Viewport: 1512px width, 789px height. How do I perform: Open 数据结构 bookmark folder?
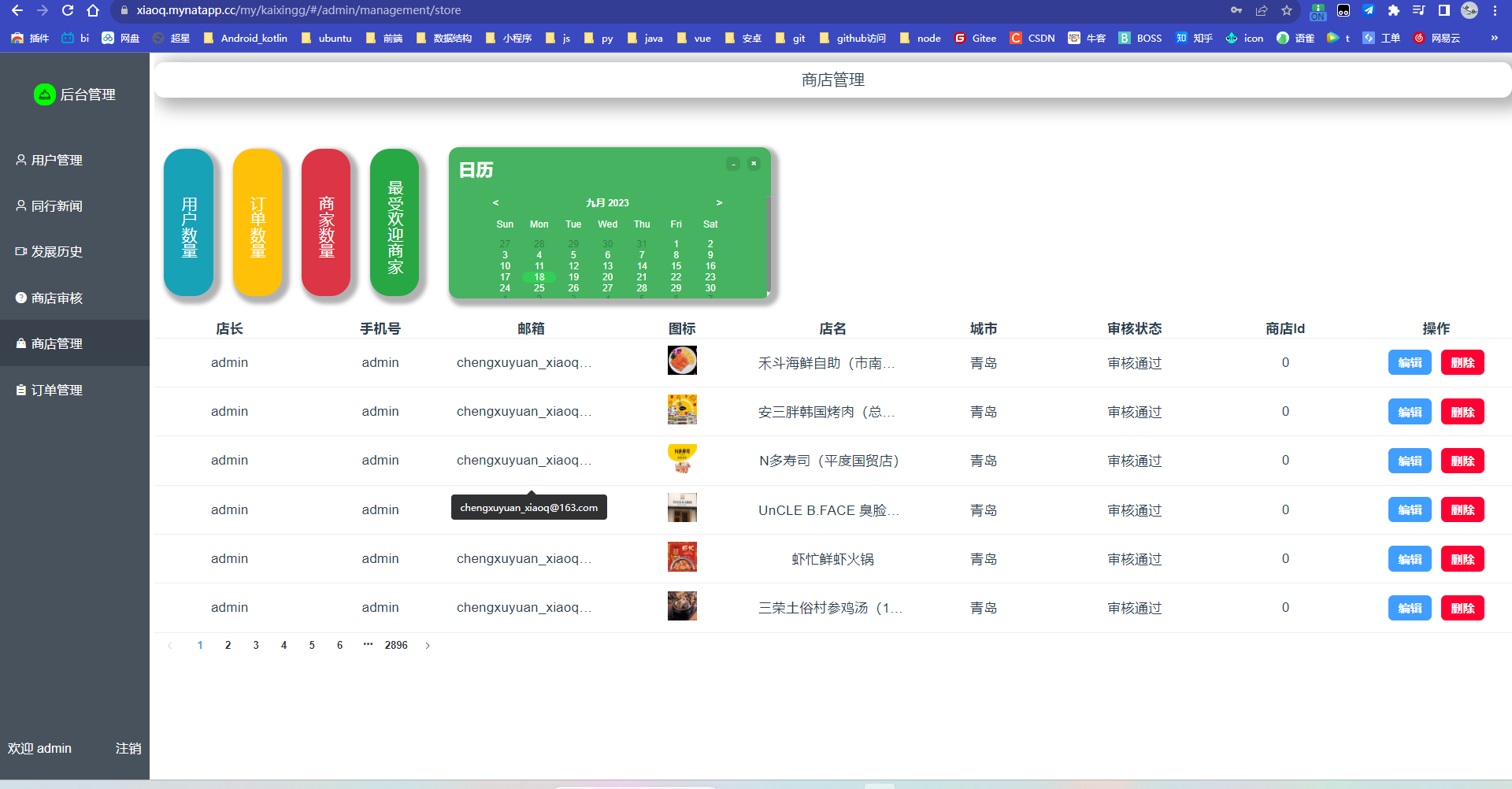pyautogui.click(x=444, y=38)
